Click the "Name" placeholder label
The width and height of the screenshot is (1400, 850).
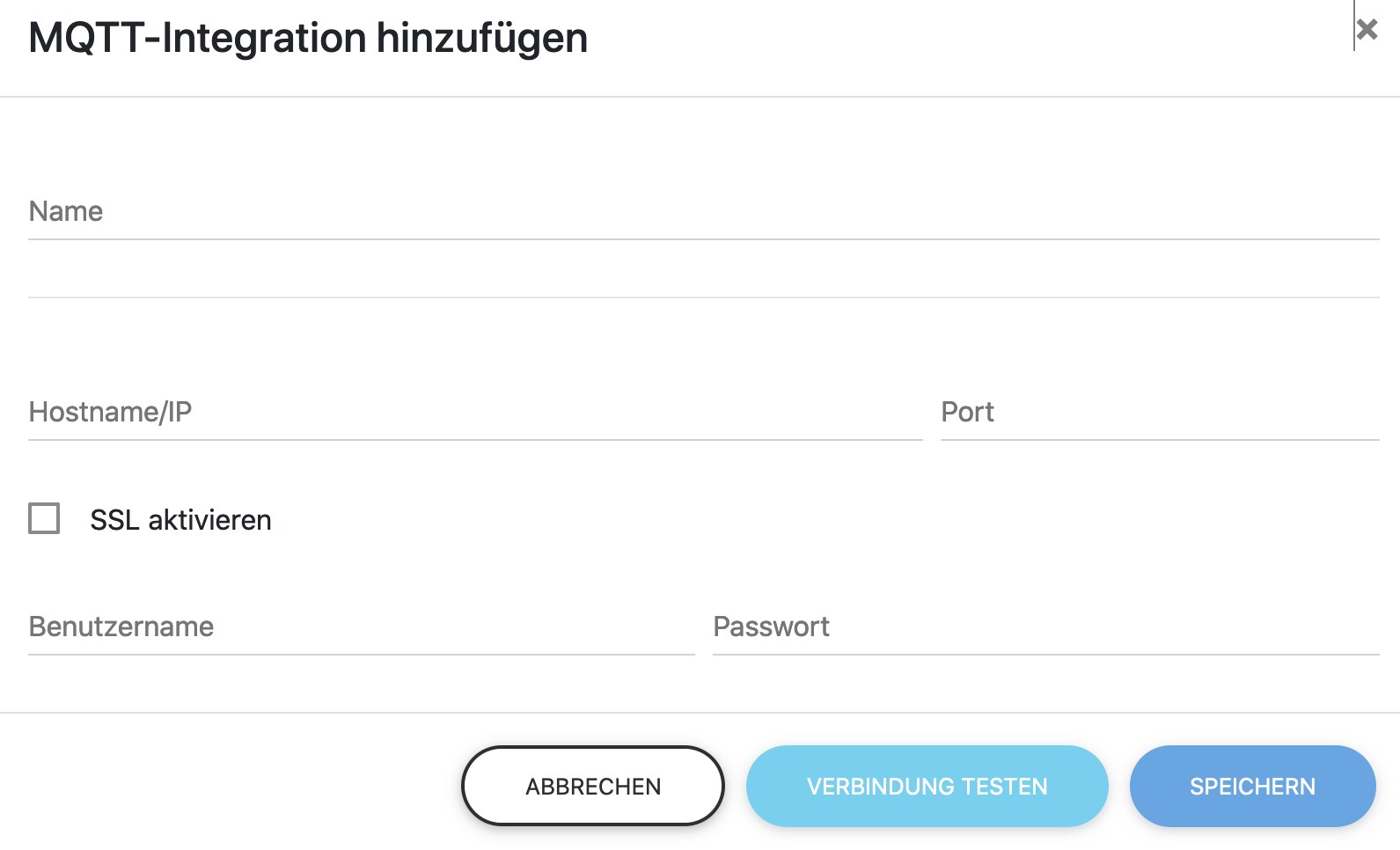click(x=66, y=212)
